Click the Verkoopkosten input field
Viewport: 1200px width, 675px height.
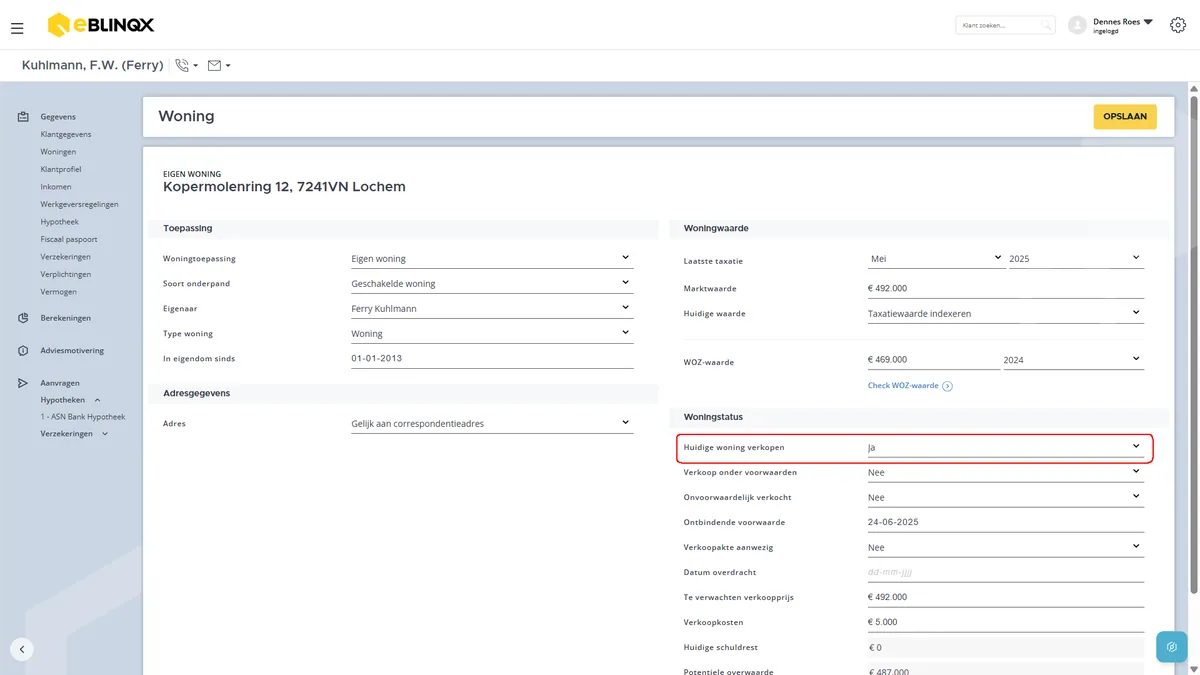[x=1005, y=622]
